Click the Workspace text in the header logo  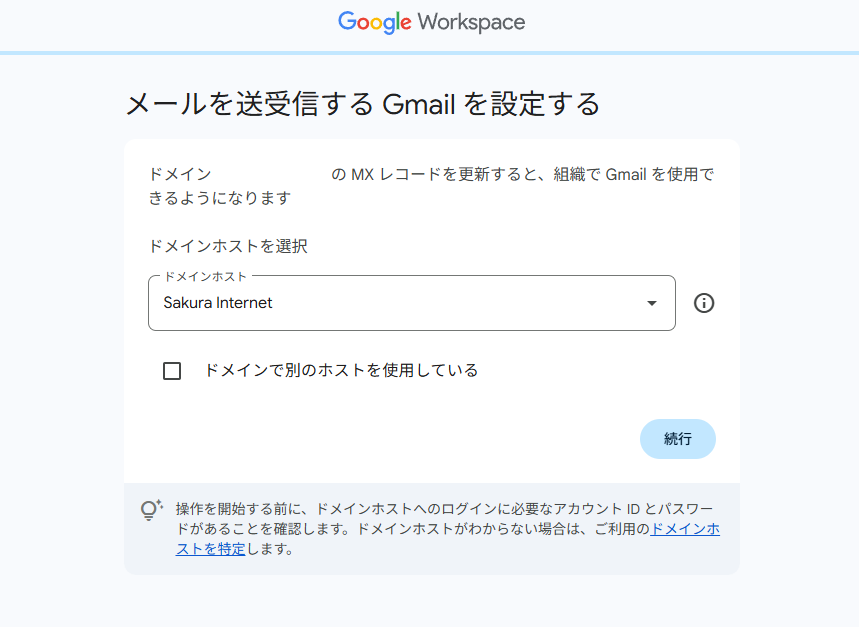(x=471, y=22)
